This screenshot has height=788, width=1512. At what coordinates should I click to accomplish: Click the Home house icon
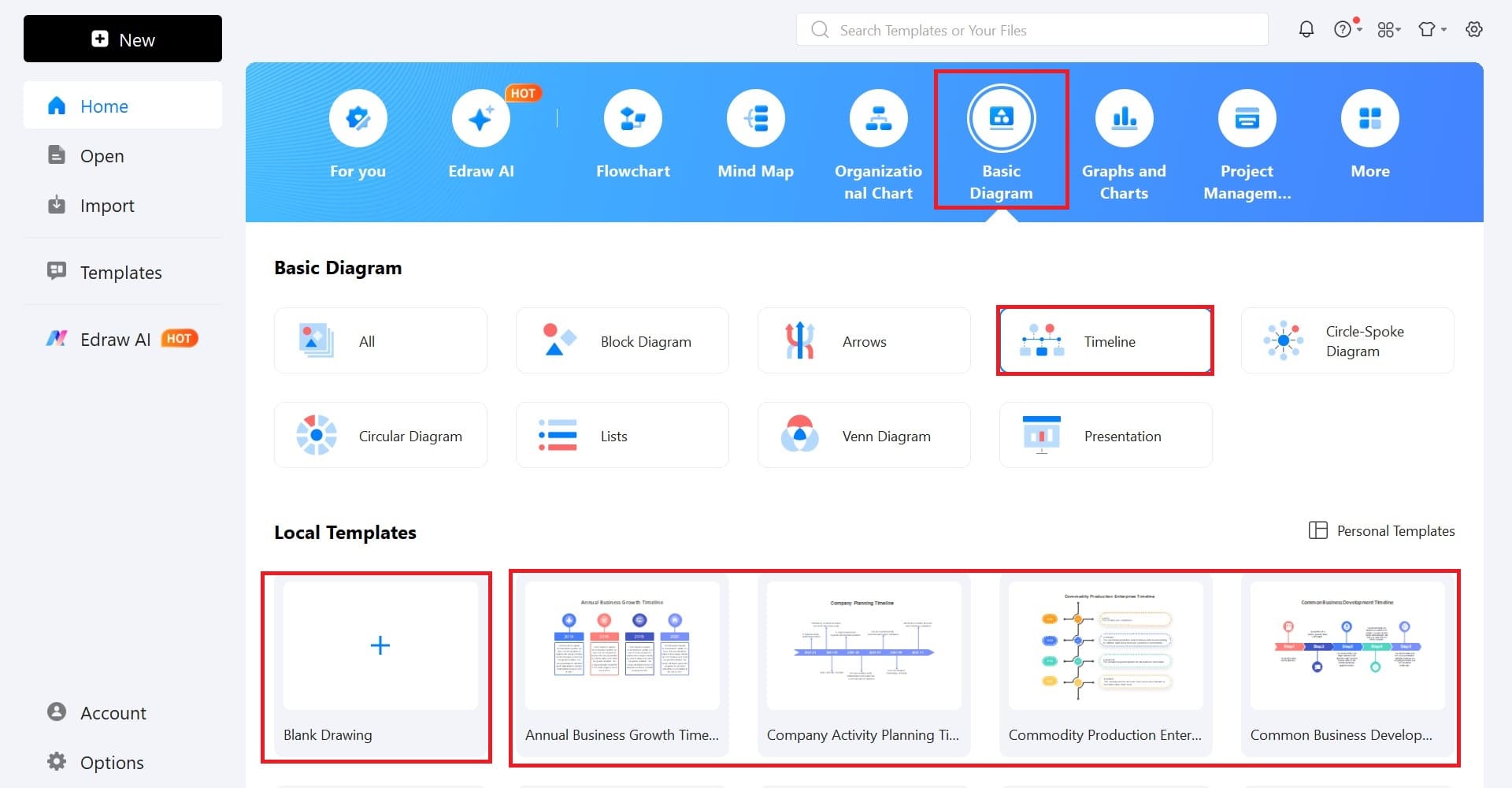click(57, 106)
